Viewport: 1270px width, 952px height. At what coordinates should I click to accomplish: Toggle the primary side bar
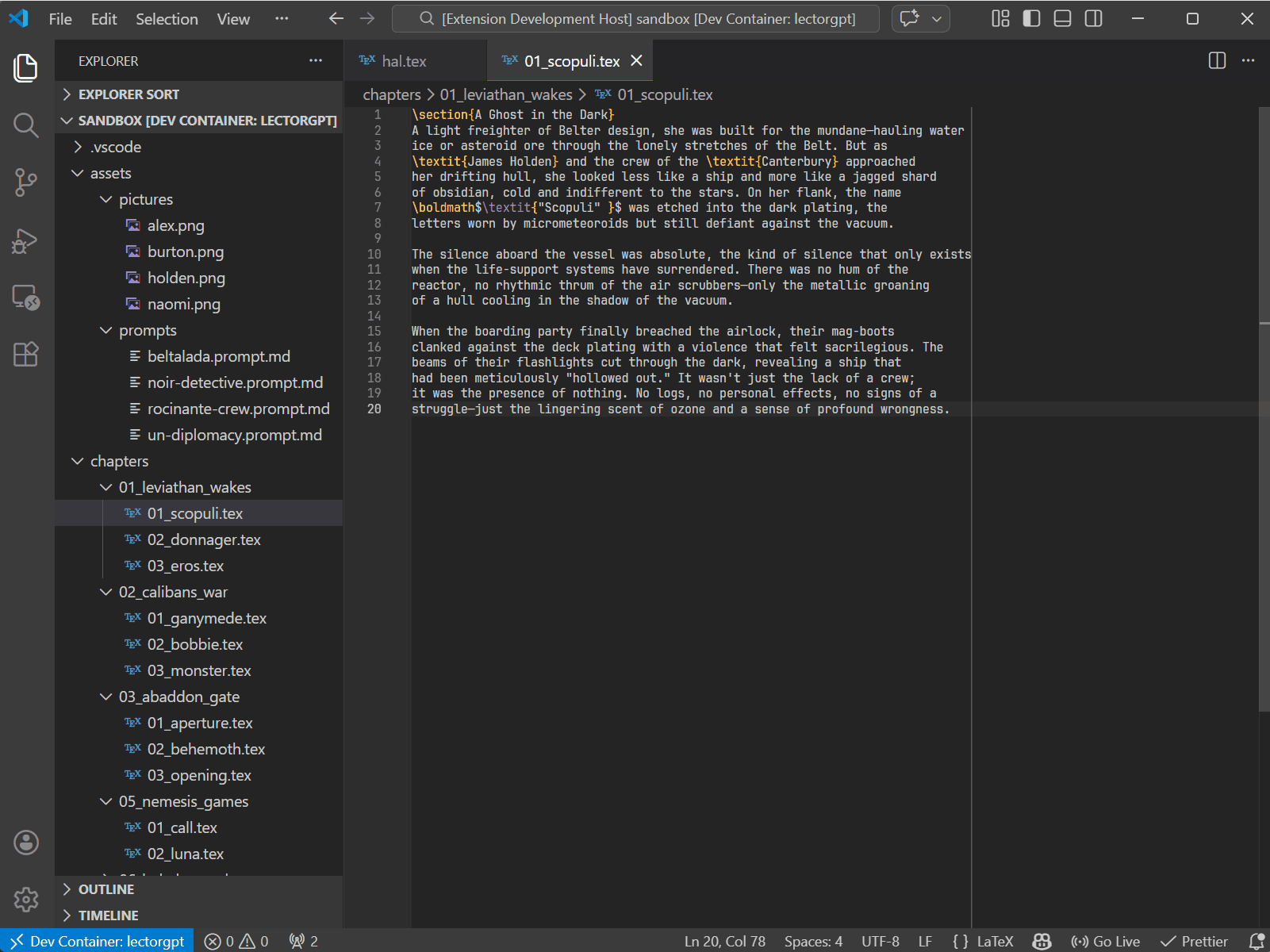(1031, 18)
